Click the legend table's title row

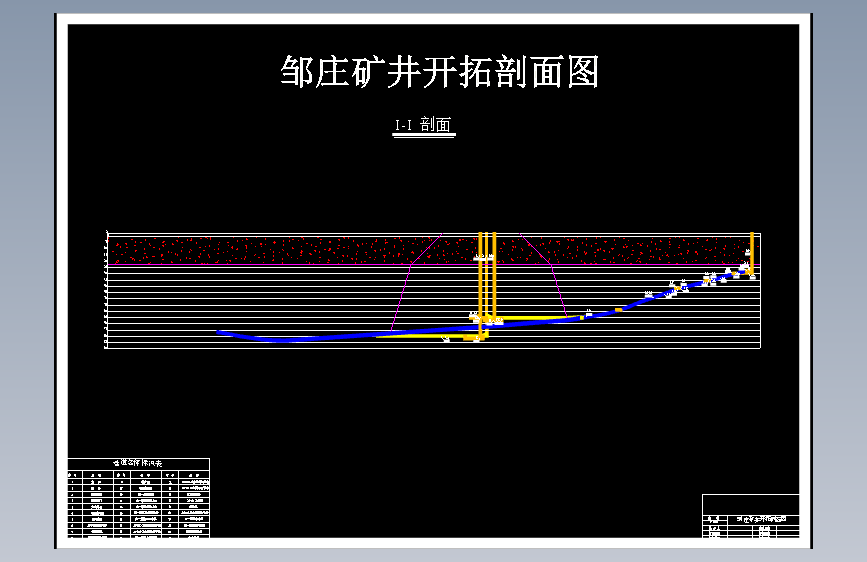pos(138,463)
